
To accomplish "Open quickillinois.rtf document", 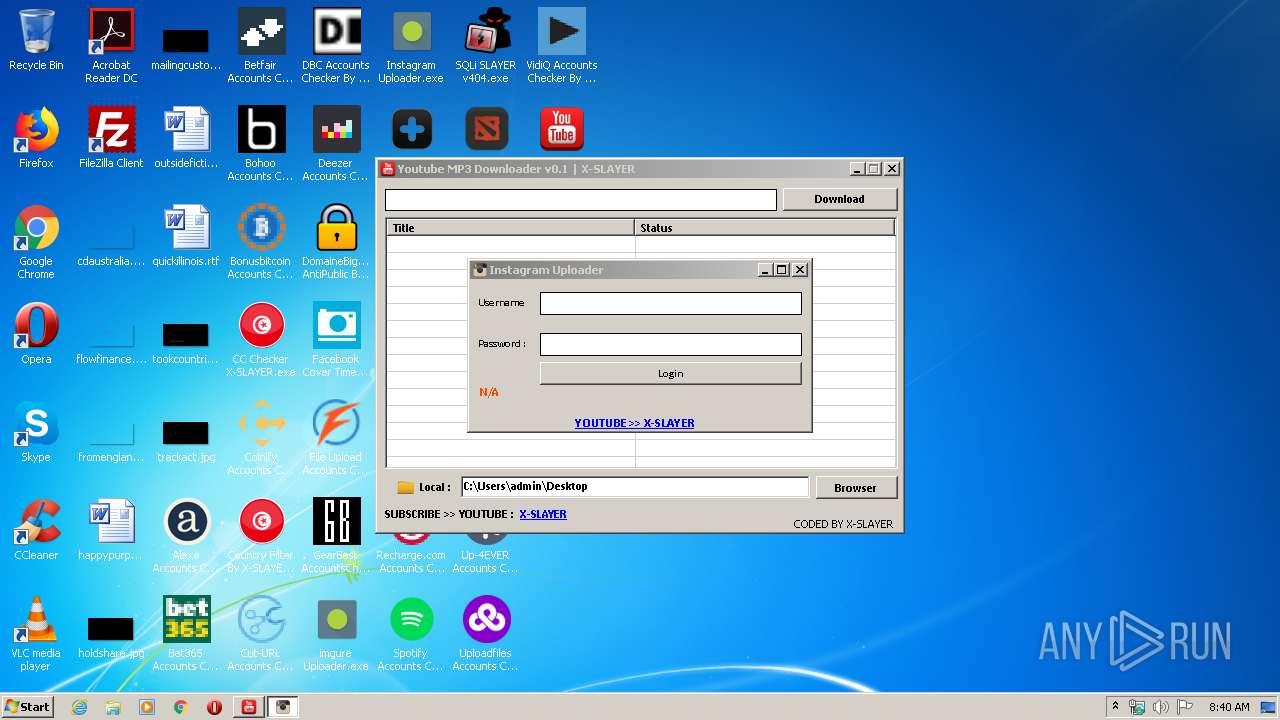I will tap(186, 237).
